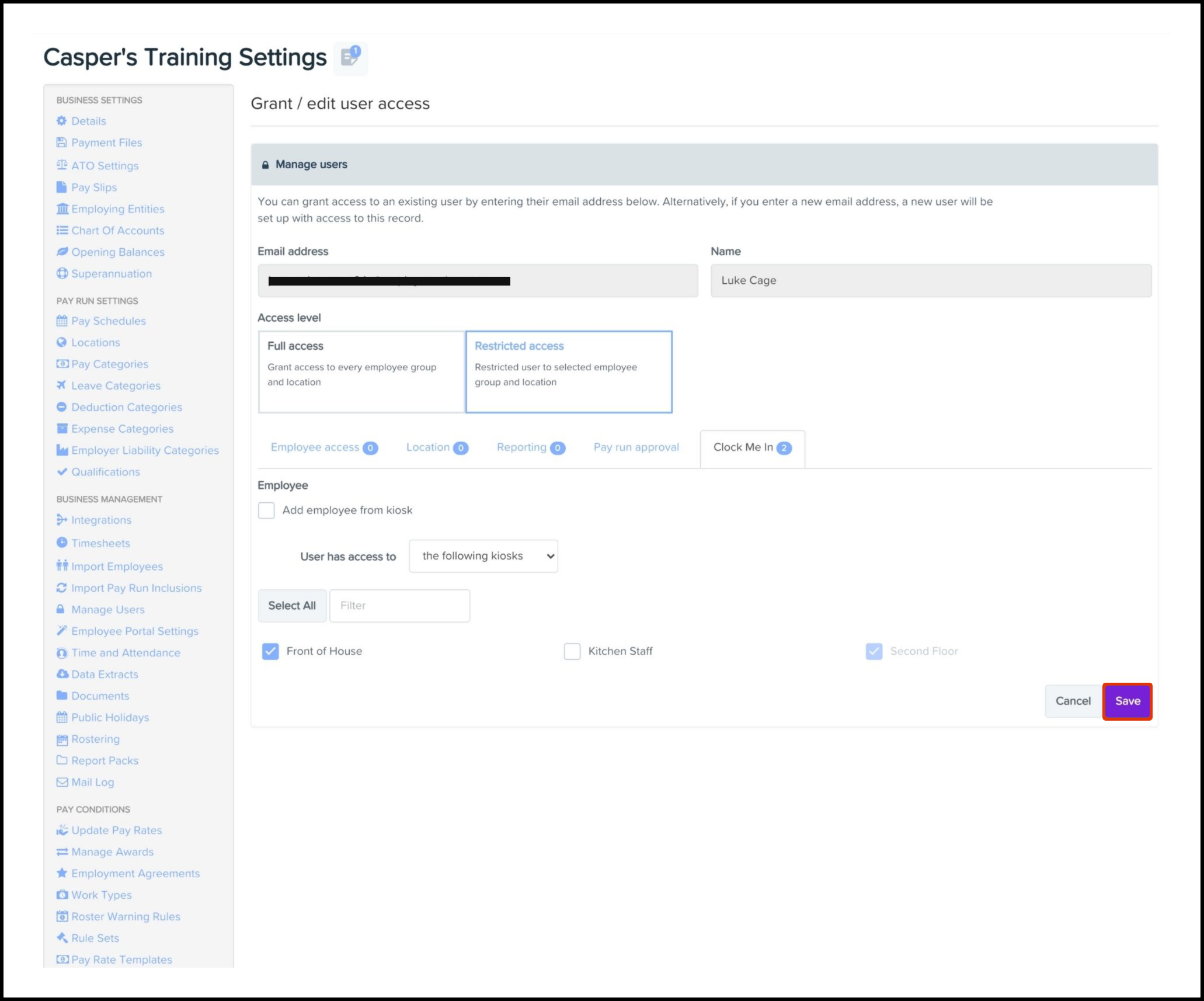Uncheck the Front of House kiosk
This screenshot has width=1204, height=1001.
pyautogui.click(x=270, y=651)
